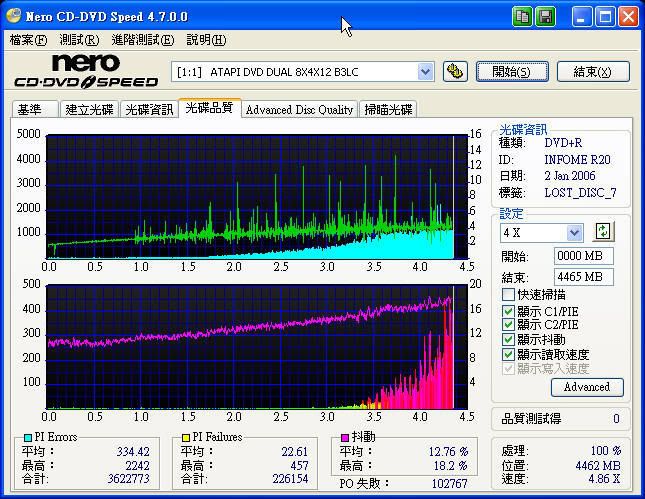Click the copy-to-clipboard icon in title bar
The image size is (645, 499).
coord(522,17)
